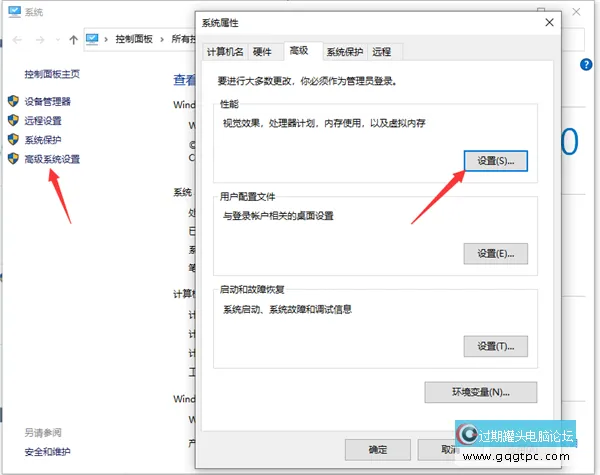Click the shield icon beside 系统保护
Screen dimensions: 600x475
pyautogui.click(x=13, y=140)
